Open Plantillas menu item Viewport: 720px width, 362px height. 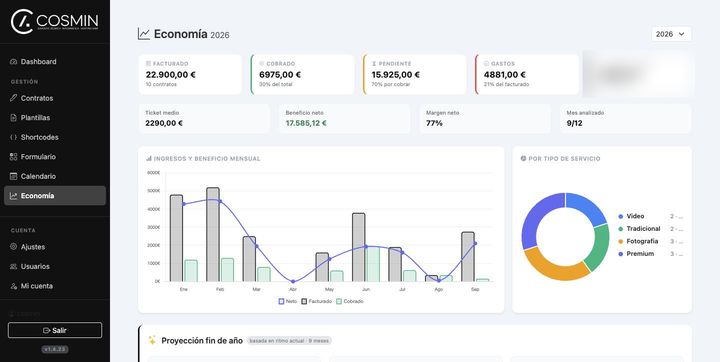[55, 118]
